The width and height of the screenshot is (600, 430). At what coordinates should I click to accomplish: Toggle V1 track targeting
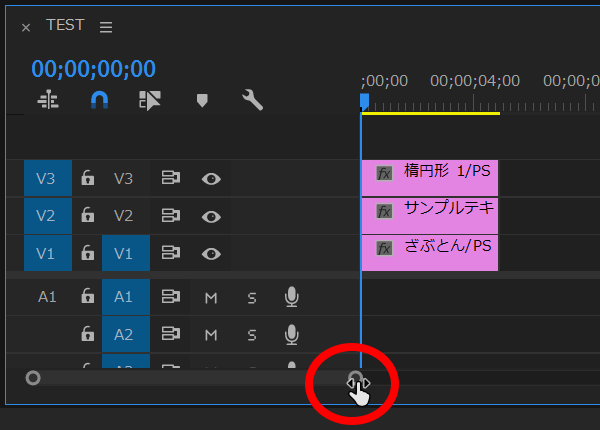pyautogui.click(x=126, y=253)
